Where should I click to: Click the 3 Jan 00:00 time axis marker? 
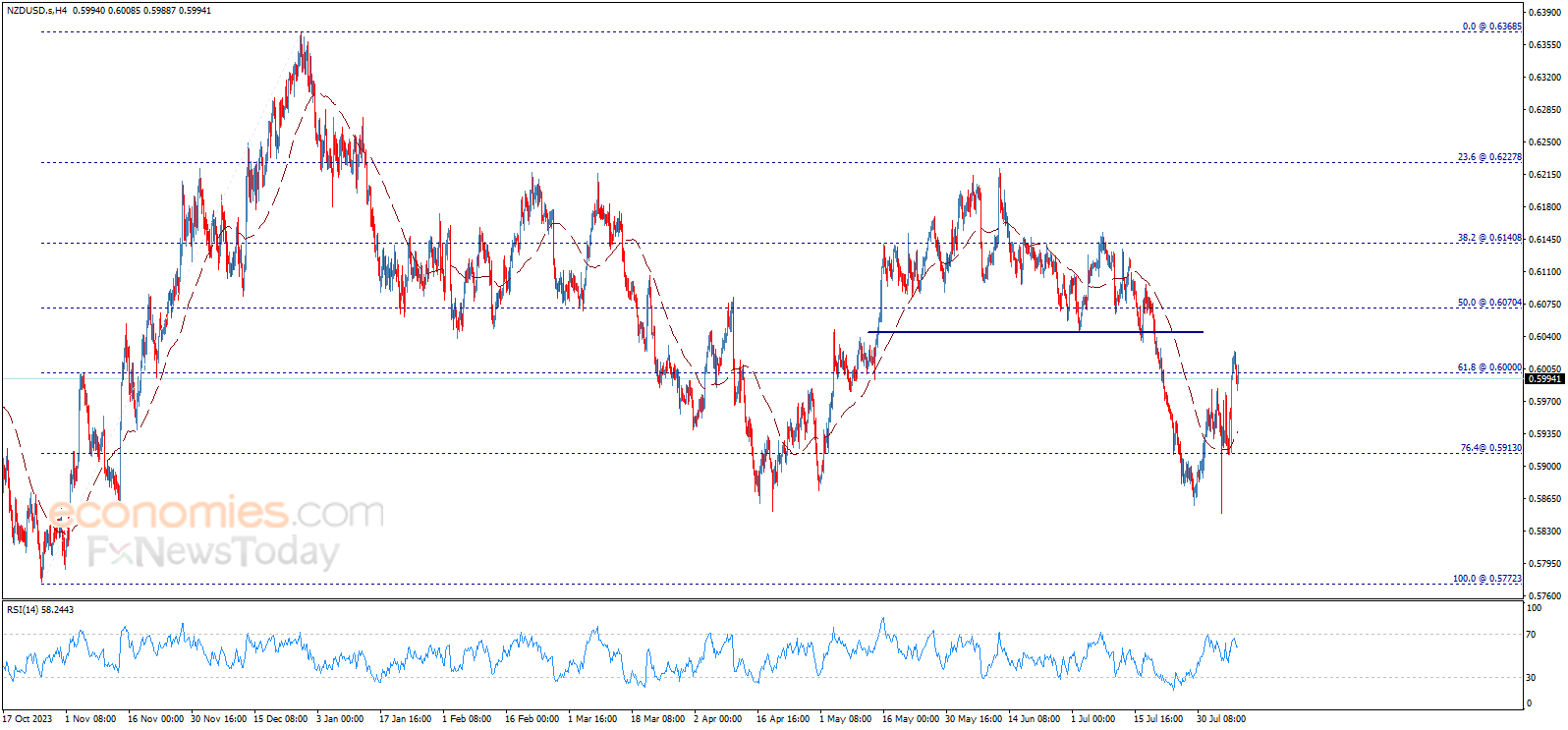tap(340, 719)
